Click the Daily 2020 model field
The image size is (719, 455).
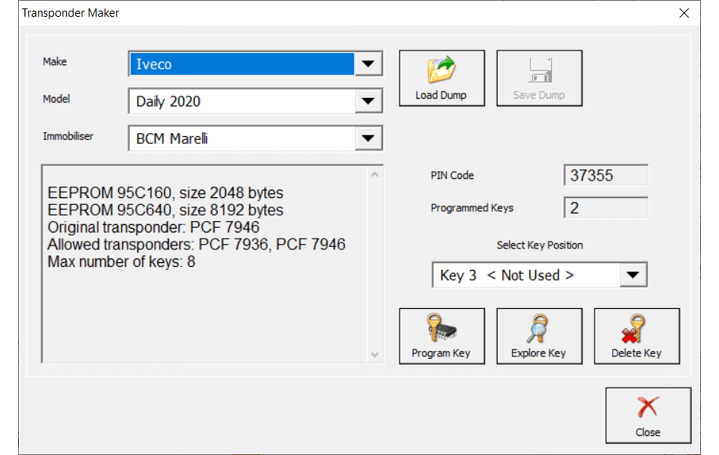242,101
